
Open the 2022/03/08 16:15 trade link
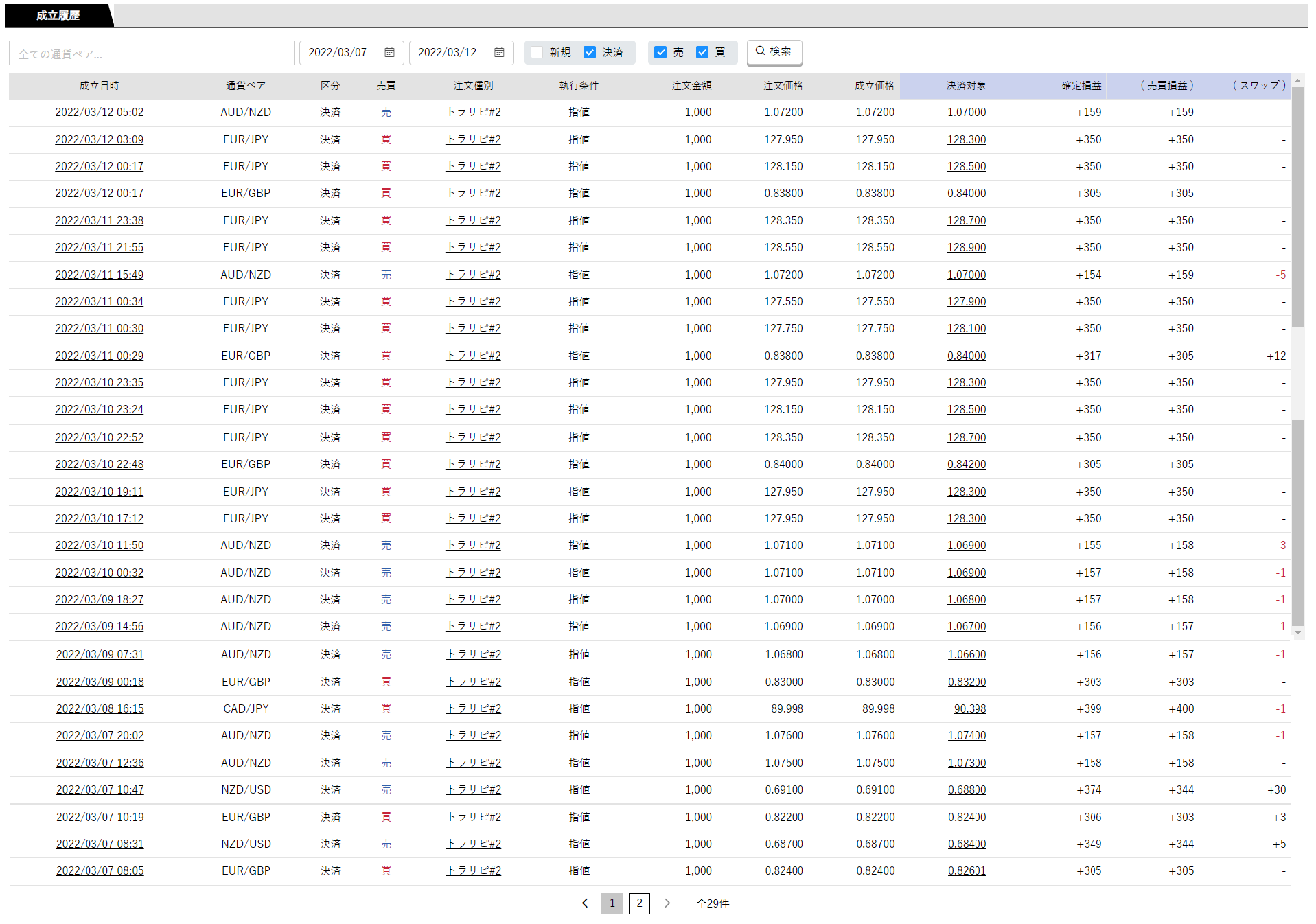tap(100, 709)
